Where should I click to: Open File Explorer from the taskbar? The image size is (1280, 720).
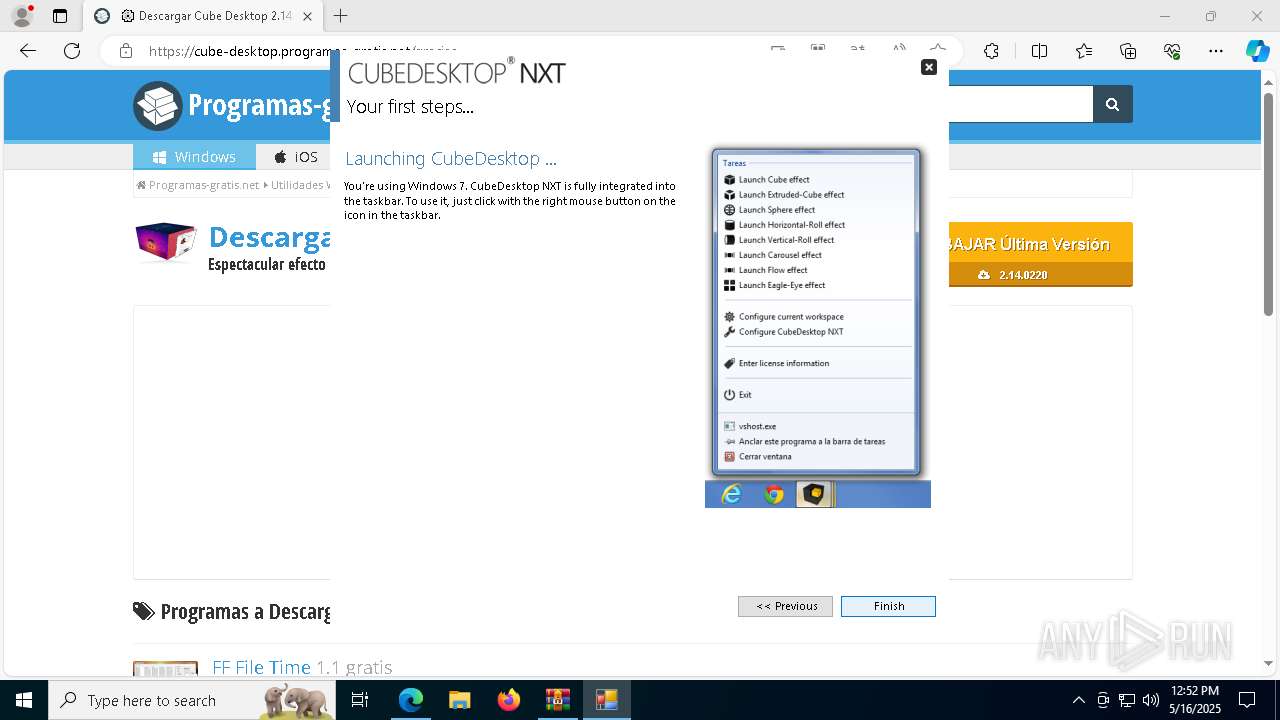pyautogui.click(x=459, y=700)
